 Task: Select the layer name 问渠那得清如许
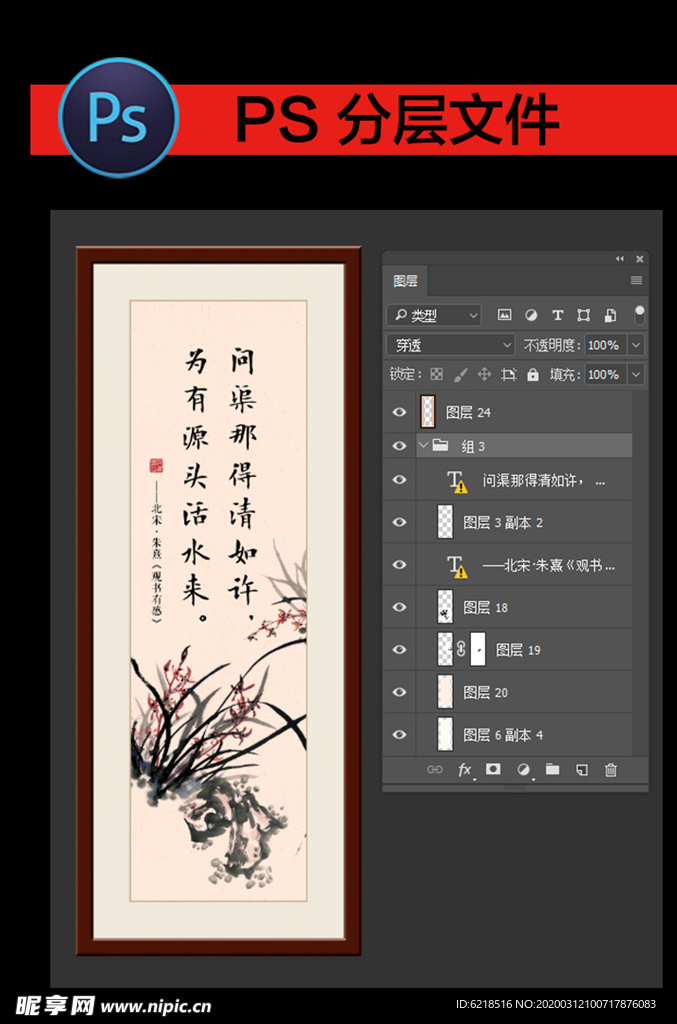pos(543,481)
